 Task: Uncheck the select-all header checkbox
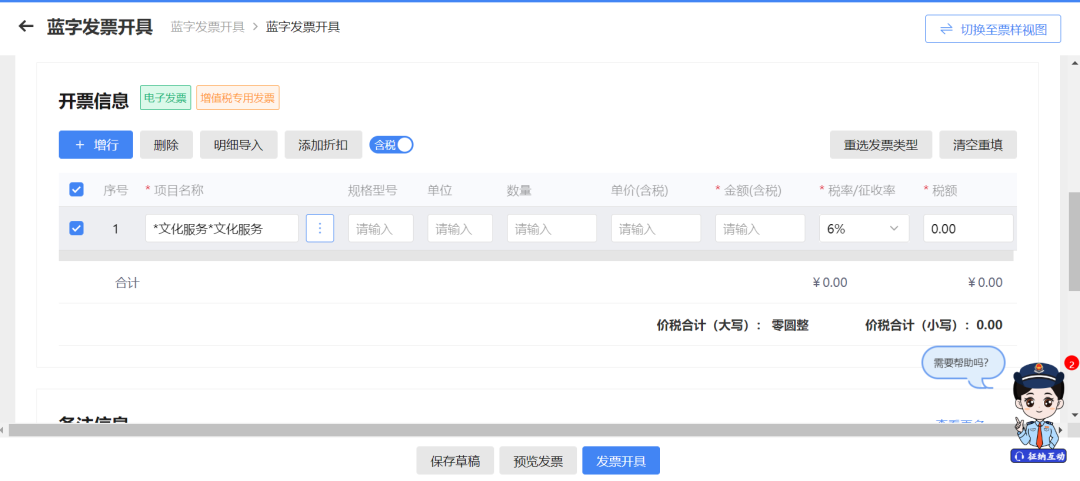point(76,190)
